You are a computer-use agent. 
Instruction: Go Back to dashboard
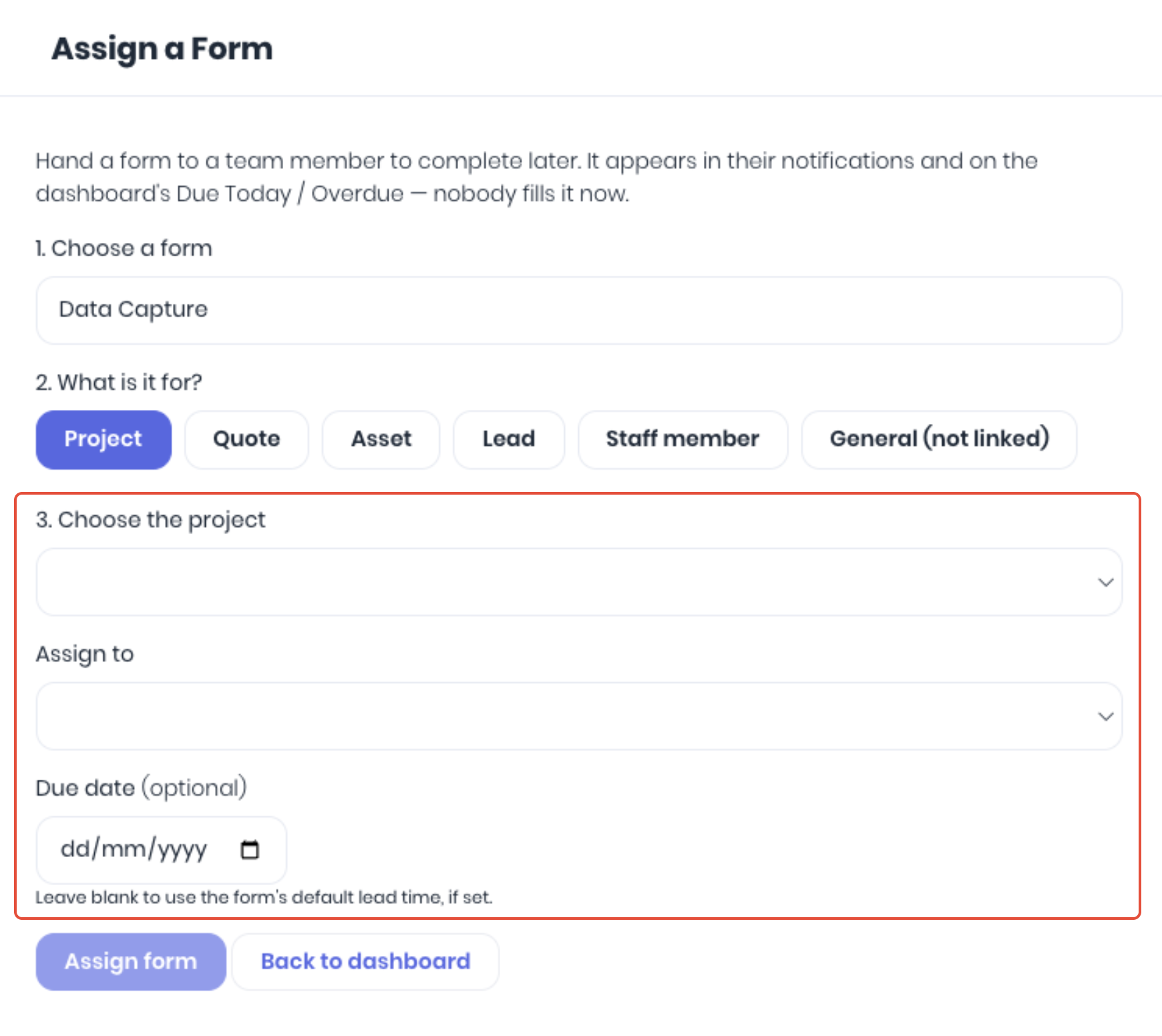[365, 961]
